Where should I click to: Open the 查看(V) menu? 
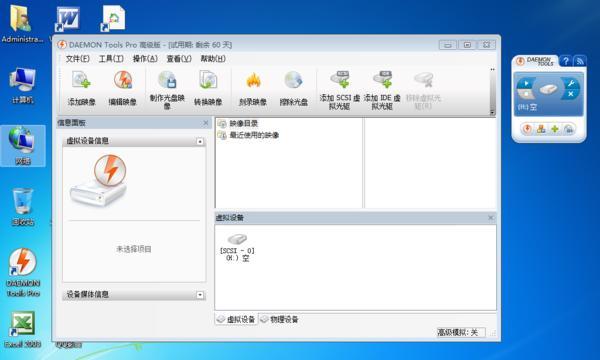point(179,59)
